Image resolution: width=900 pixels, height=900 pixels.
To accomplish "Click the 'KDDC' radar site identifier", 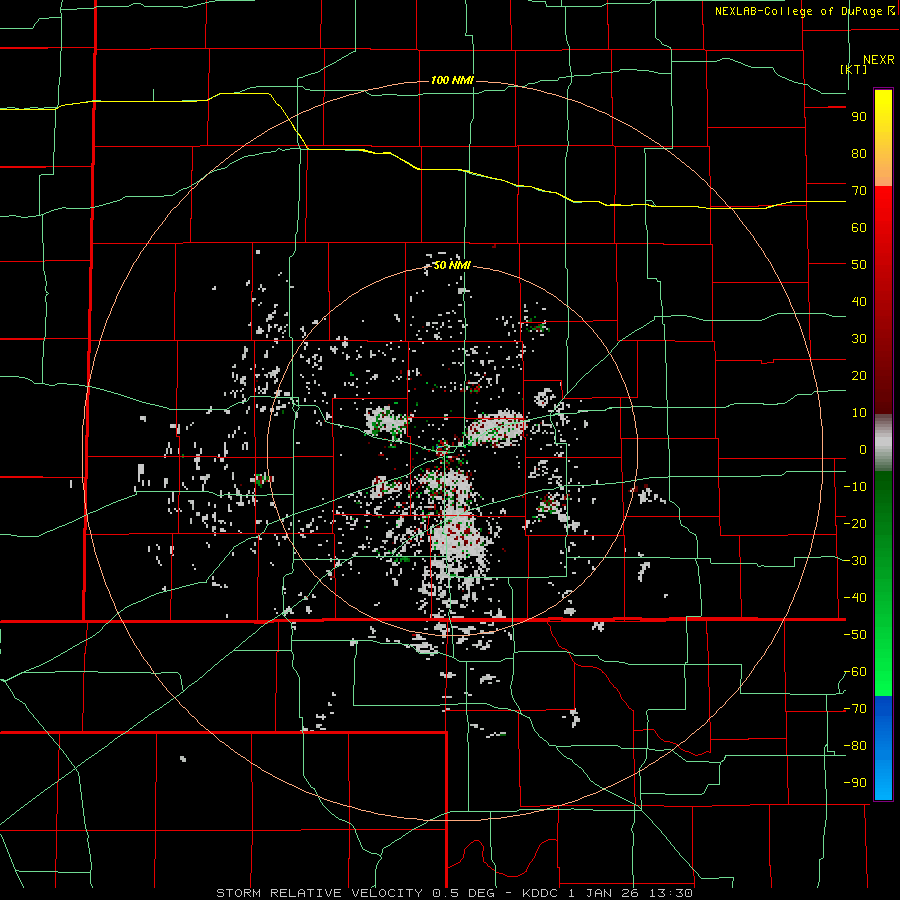I will pos(542,893).
